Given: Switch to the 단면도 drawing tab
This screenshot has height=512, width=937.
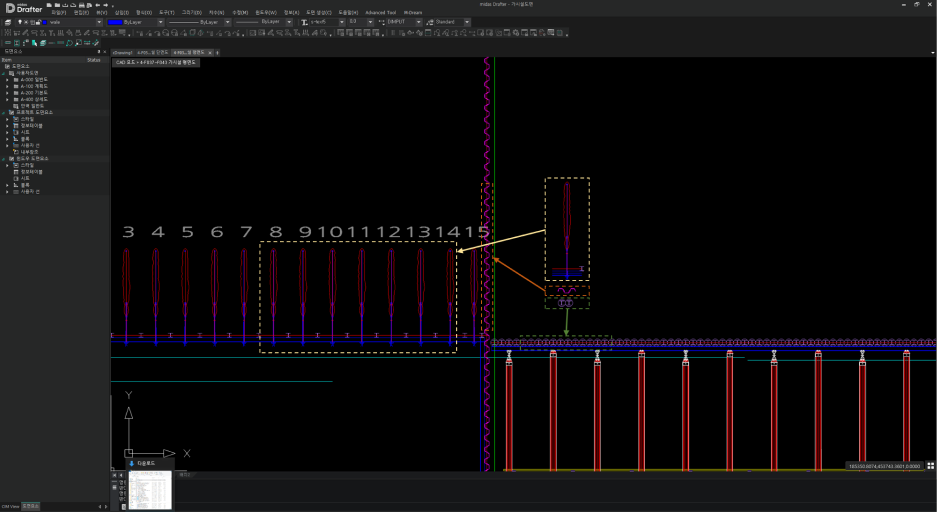Looking at the screenshot, I should (x=153, y=53).
